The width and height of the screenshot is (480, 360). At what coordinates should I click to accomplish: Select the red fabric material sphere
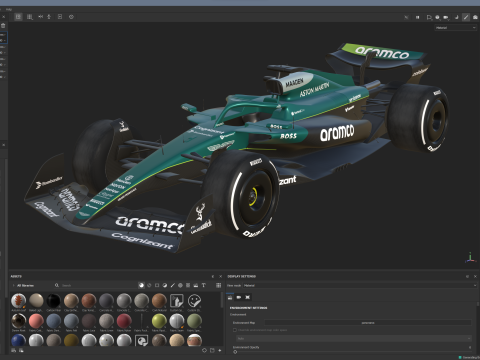(124, 321)
